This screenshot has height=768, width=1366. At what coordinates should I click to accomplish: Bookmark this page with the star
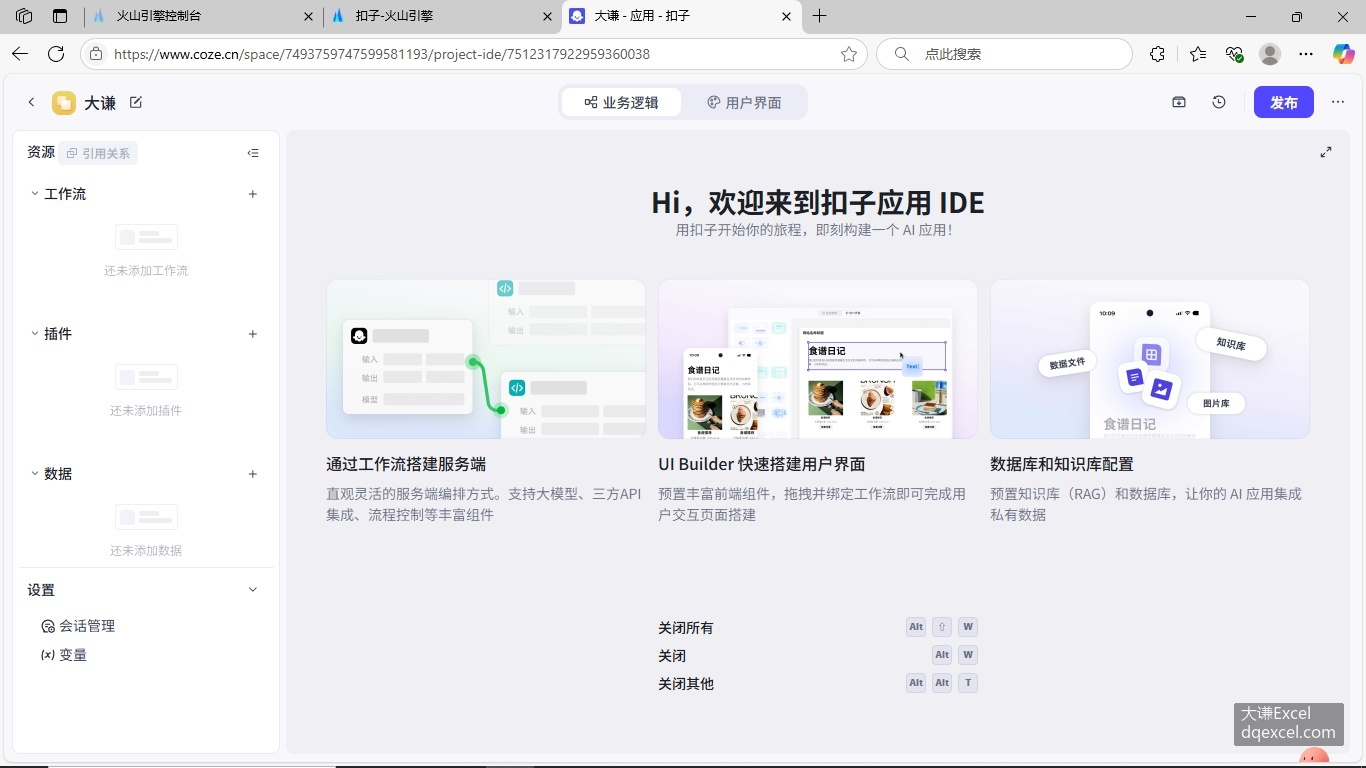(849, 54)
